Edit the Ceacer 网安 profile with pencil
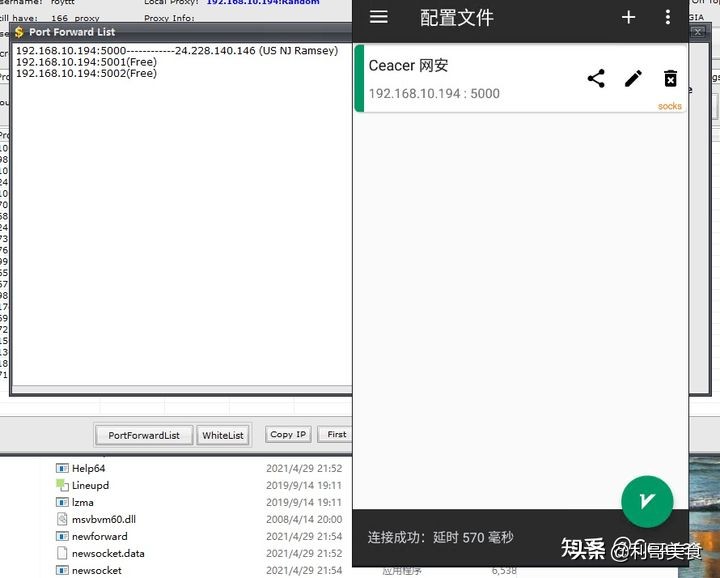This screenshot has height=578, width=720. point(633,79)
